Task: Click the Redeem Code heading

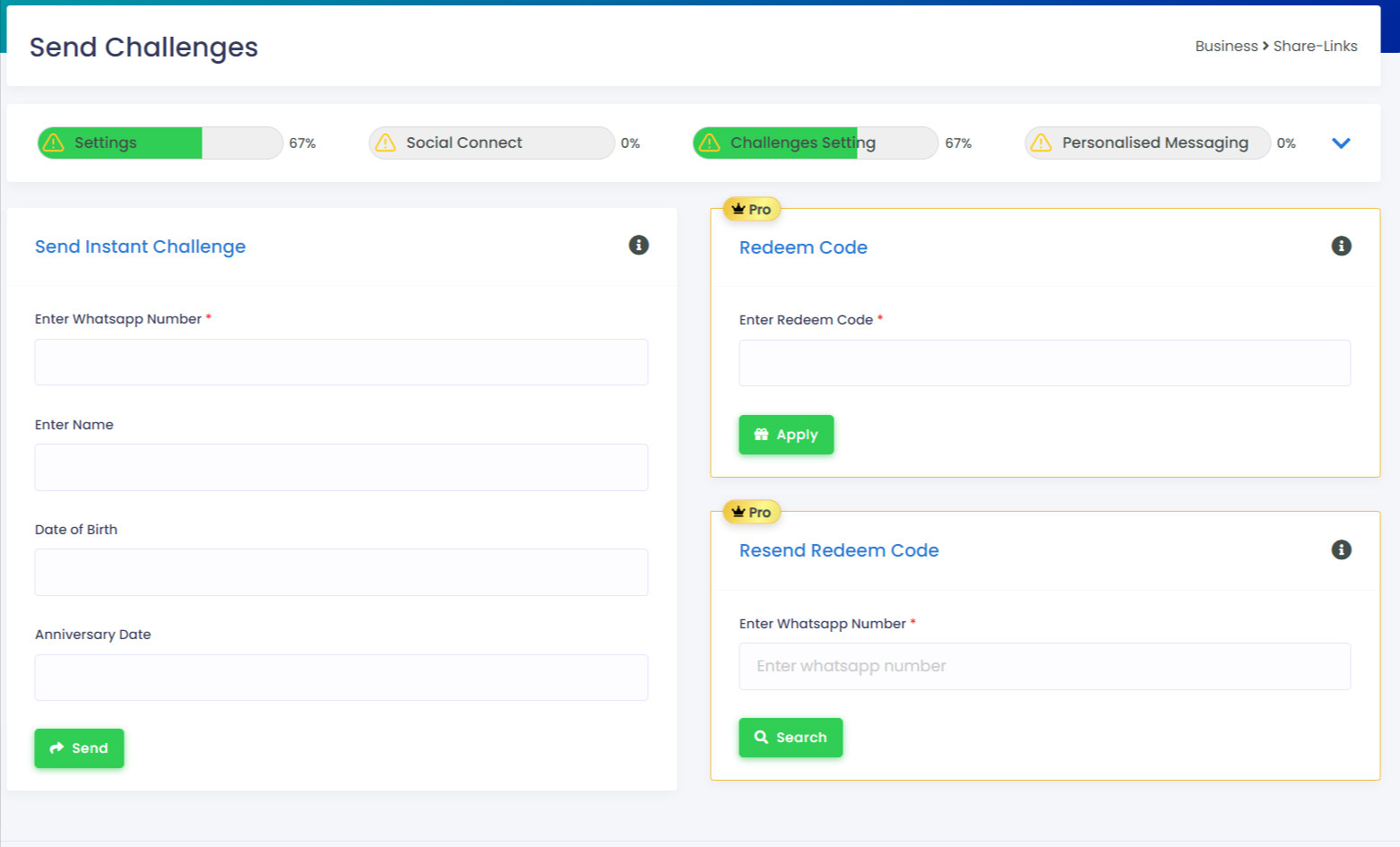Action: click(803, 247)
